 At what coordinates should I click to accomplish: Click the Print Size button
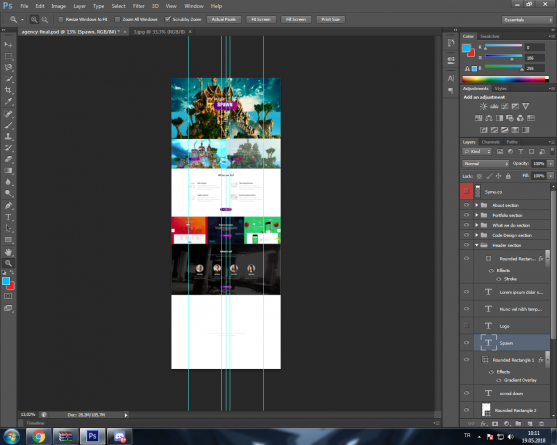point(330,20)
